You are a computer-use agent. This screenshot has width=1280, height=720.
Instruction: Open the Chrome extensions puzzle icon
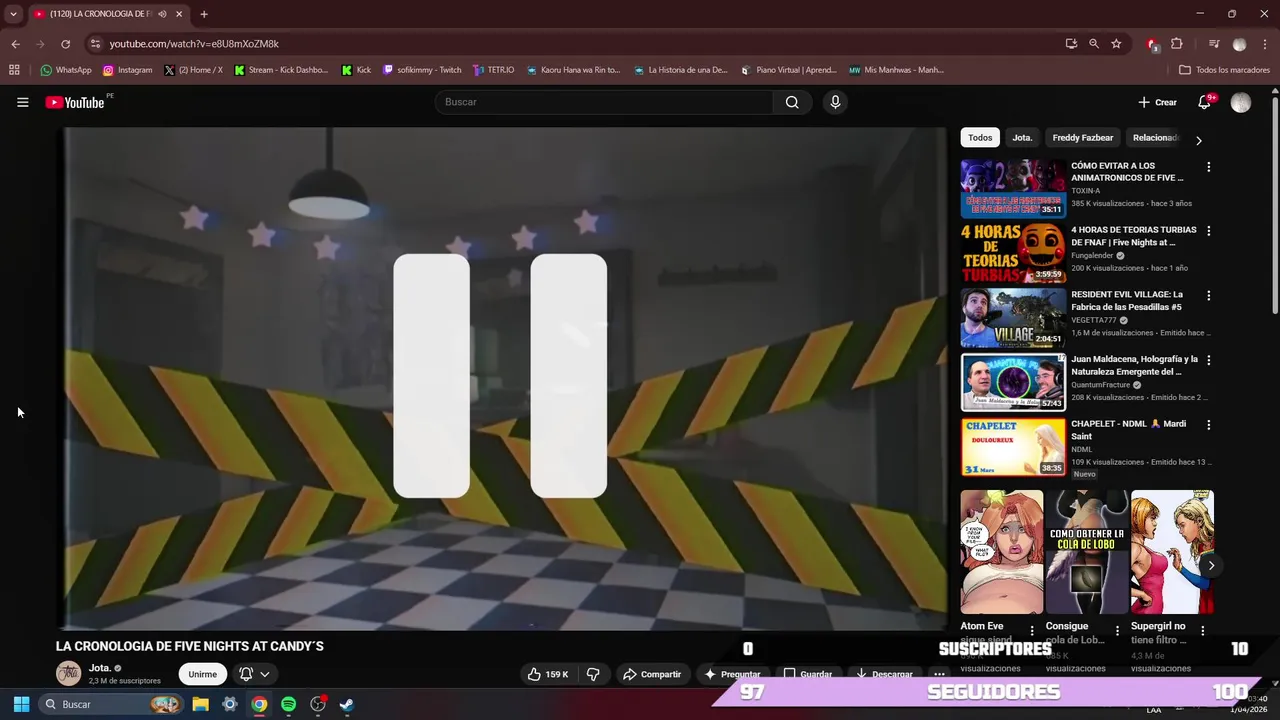[1177, 44]
